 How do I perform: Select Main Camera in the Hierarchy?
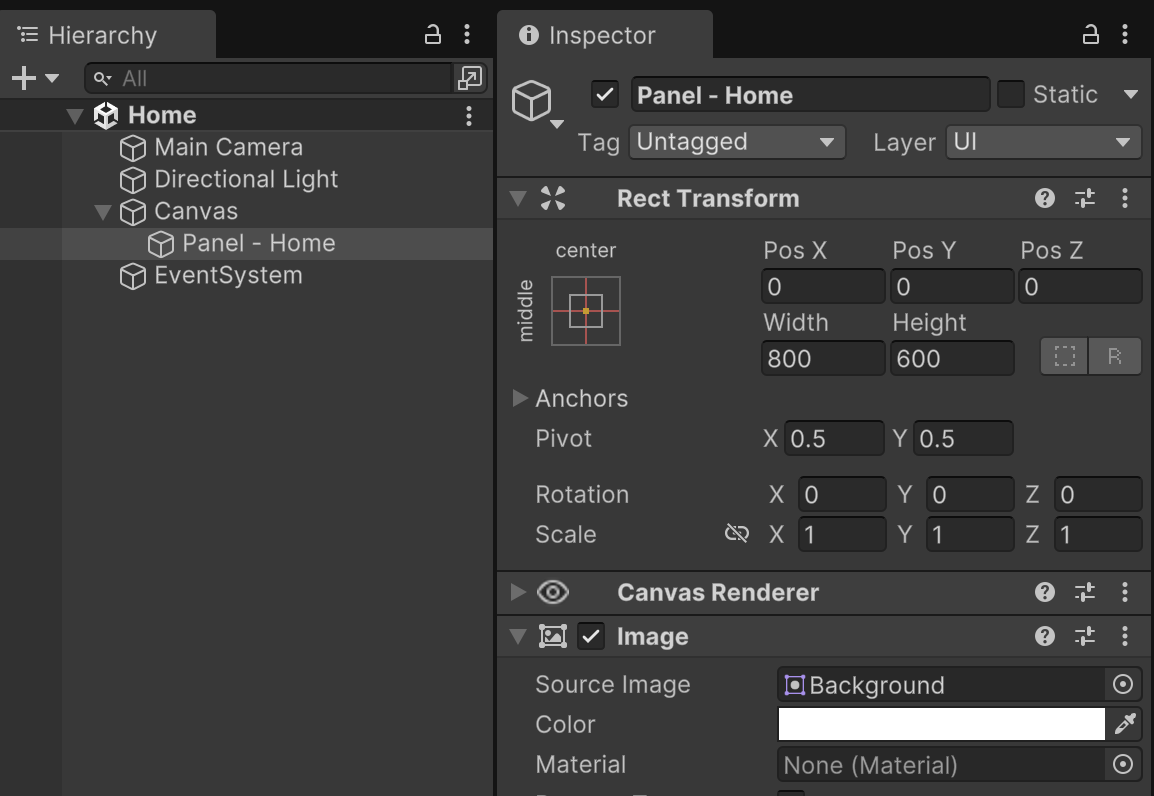(228, 147)
